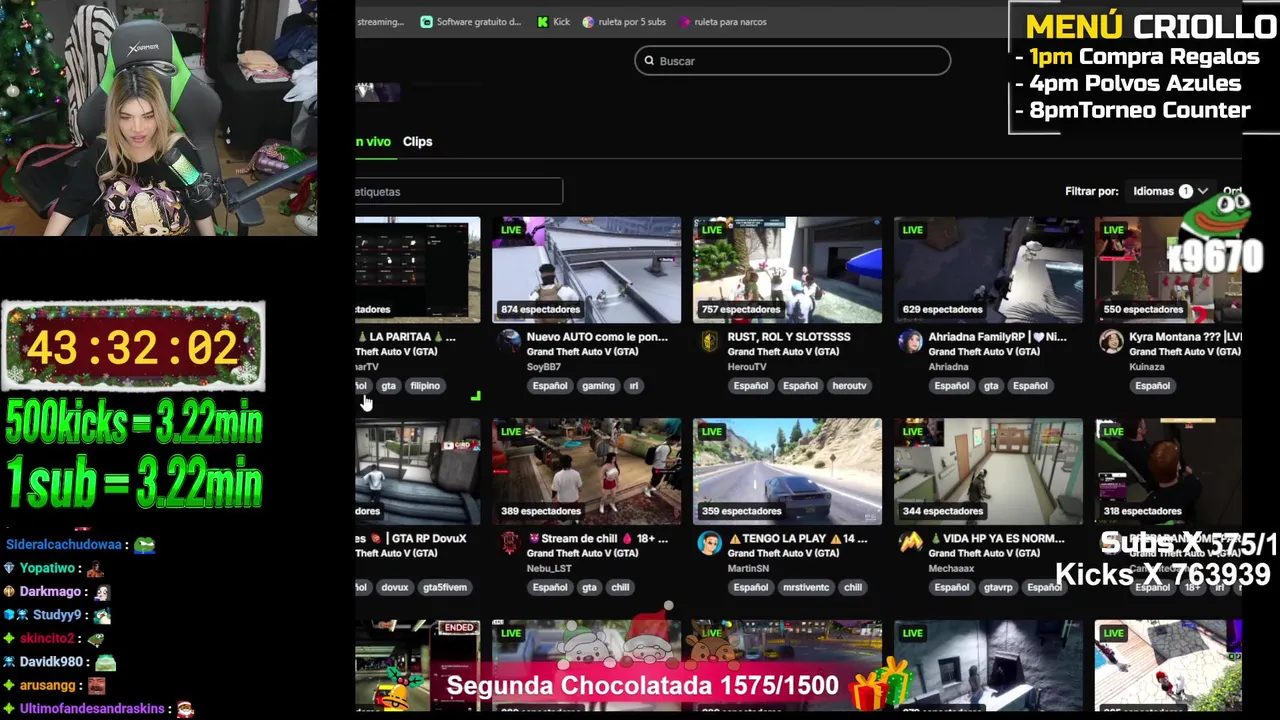The width and height of the screenshot is (1280, 720).
Task: Click the 'gta' tag under Ahriadna
Action: 990,386
